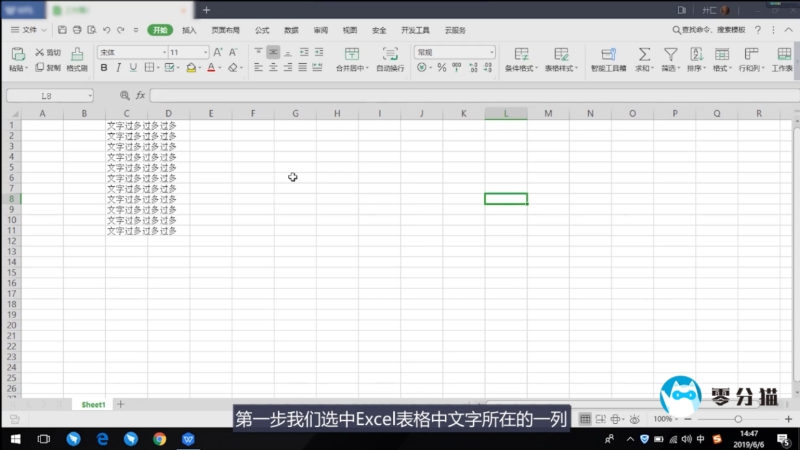Switch to the Insert (插入) tab
800x450 pixels.
pos(189,31)
